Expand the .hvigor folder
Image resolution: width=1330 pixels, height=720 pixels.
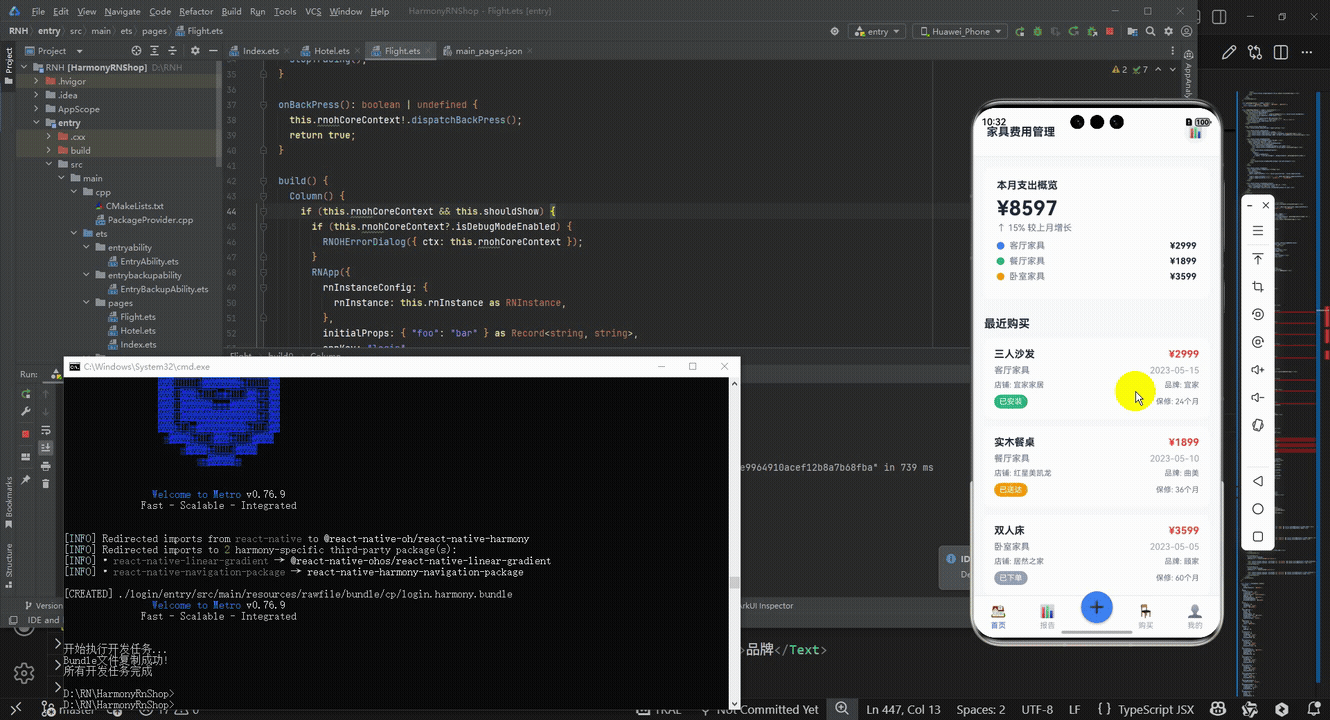tap(36, 81)
